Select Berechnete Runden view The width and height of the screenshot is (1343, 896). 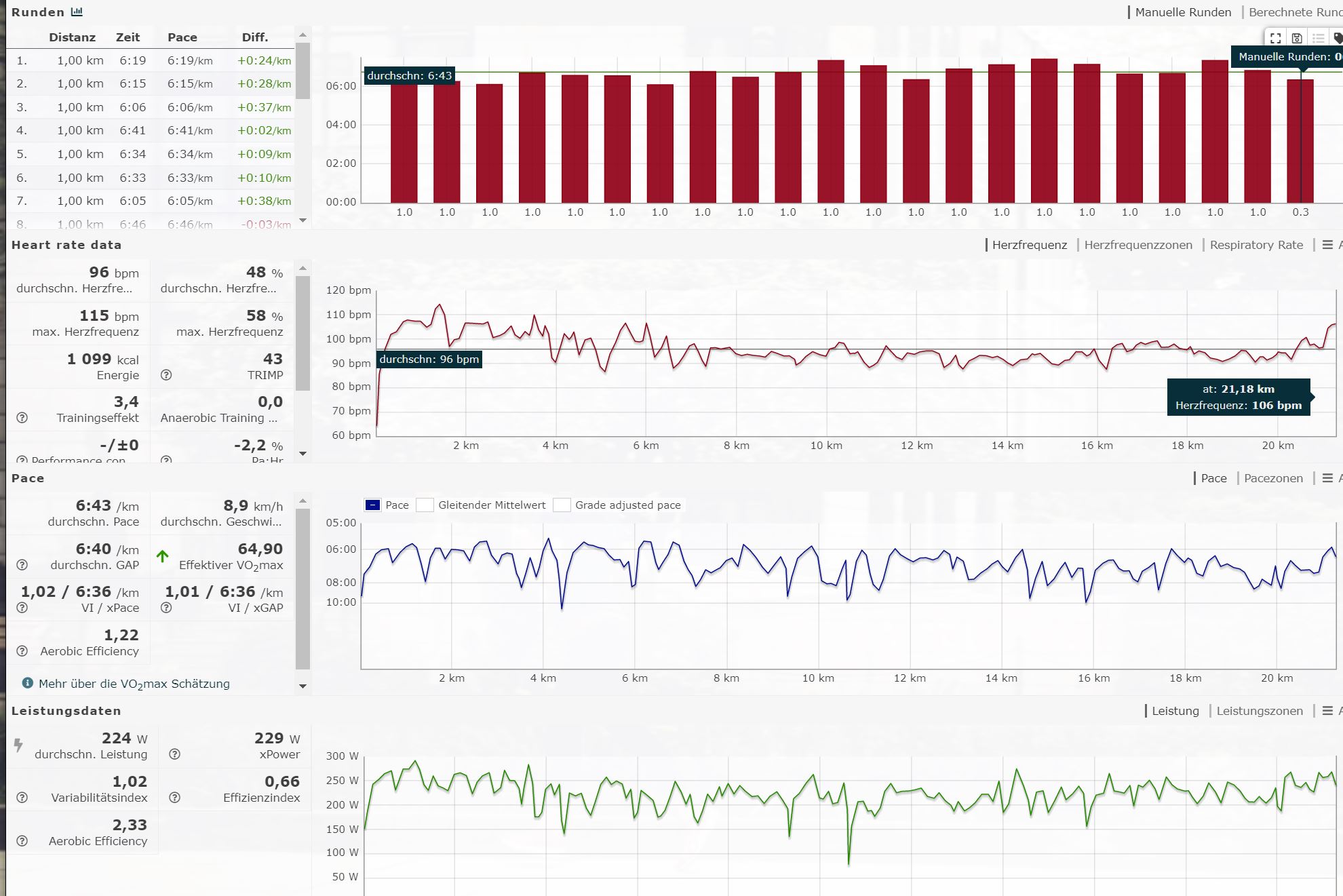1294,12
